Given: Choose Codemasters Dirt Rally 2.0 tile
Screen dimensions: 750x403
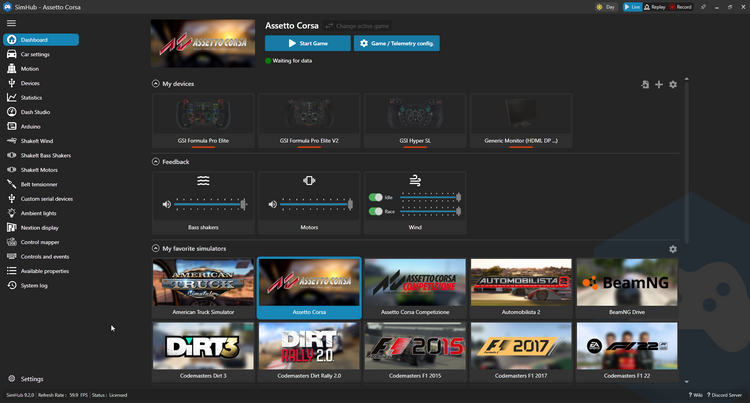Looking at the screenshot, I should [309, 351].
